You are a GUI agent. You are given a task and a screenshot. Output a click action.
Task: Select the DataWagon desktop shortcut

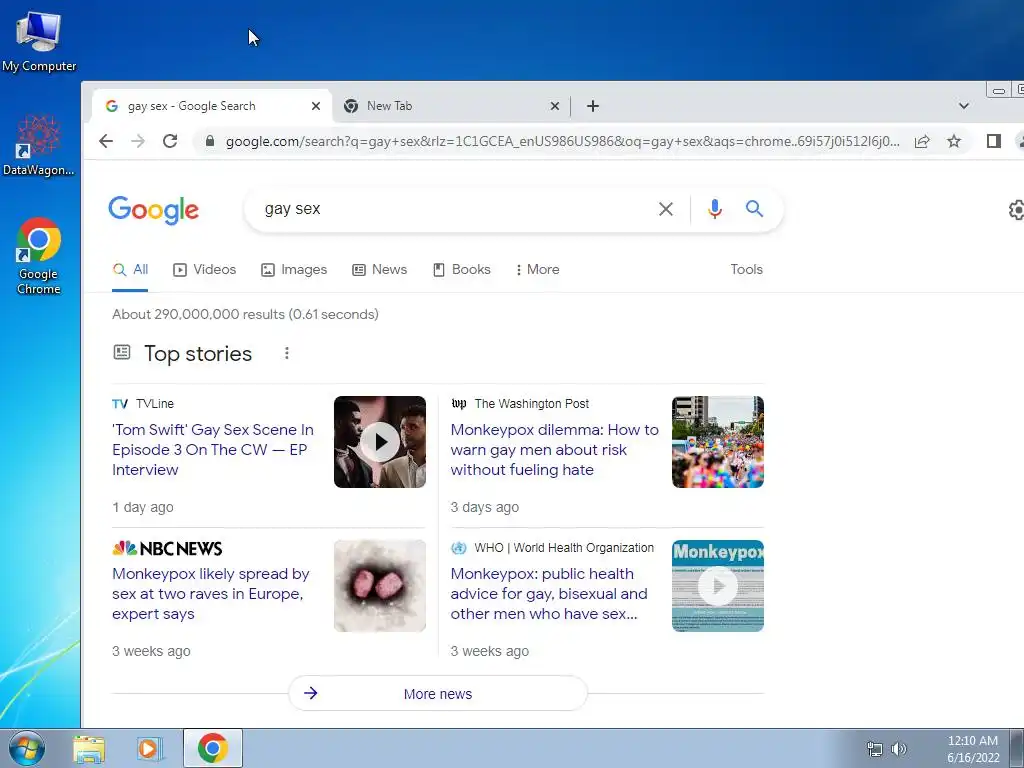(x=39, y=145)
